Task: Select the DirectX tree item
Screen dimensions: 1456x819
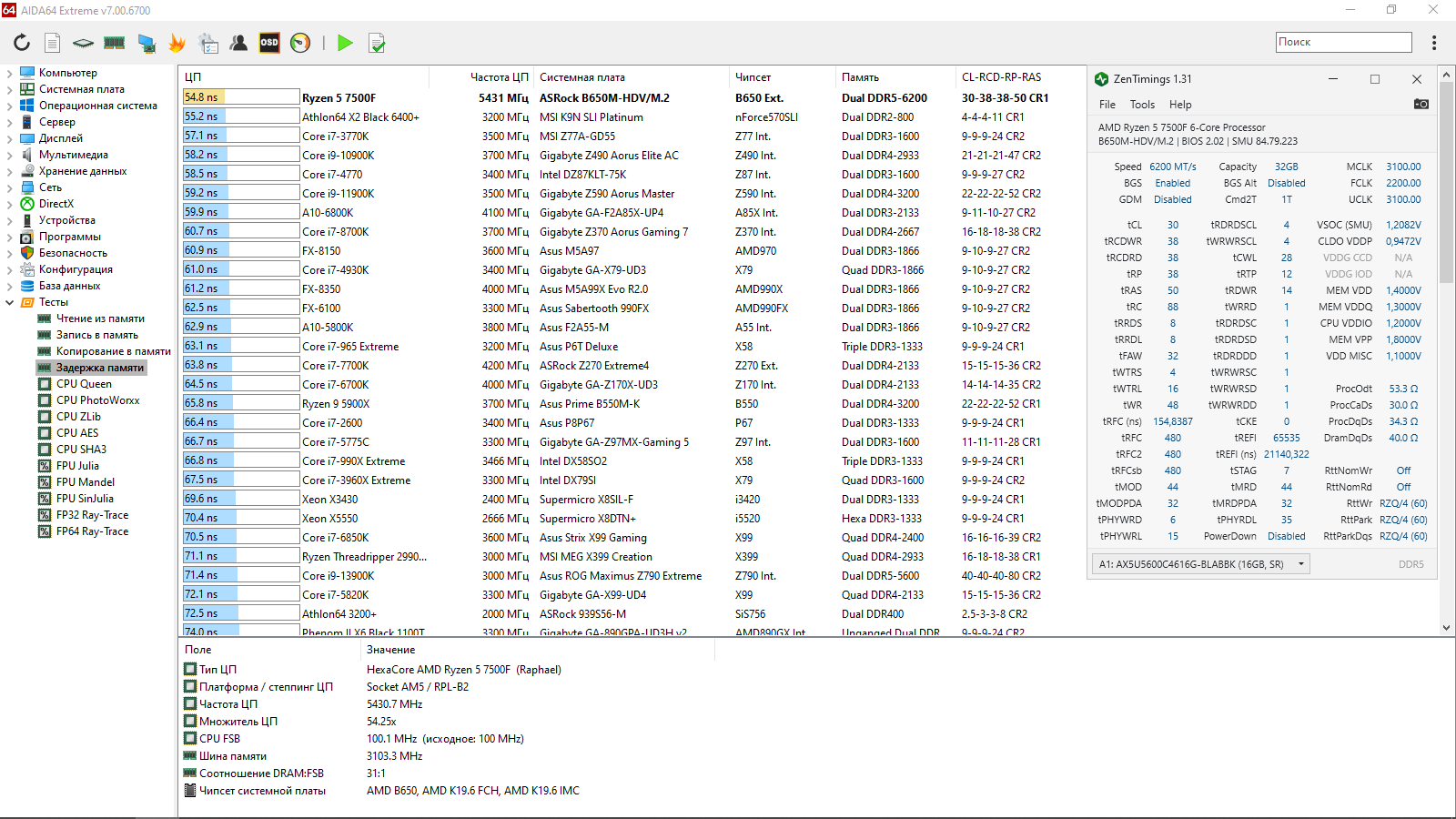Action: 56,204
